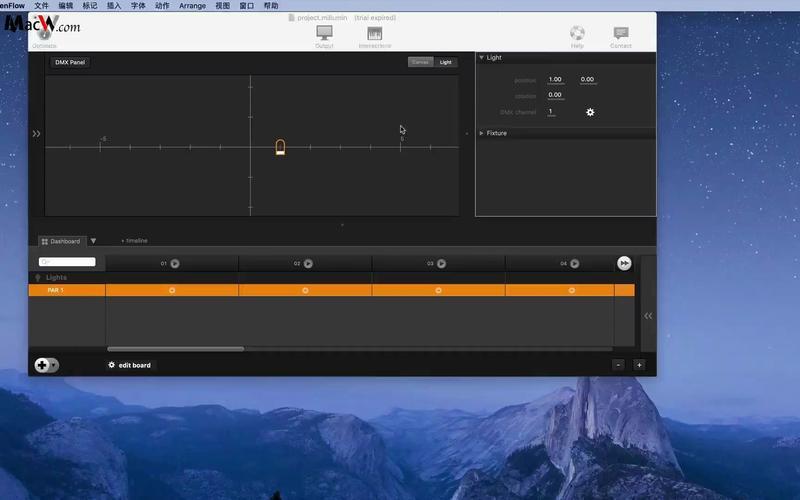Viewport: 800px width, 500px height.
Task: Open edit board settings
Action: 130,365
